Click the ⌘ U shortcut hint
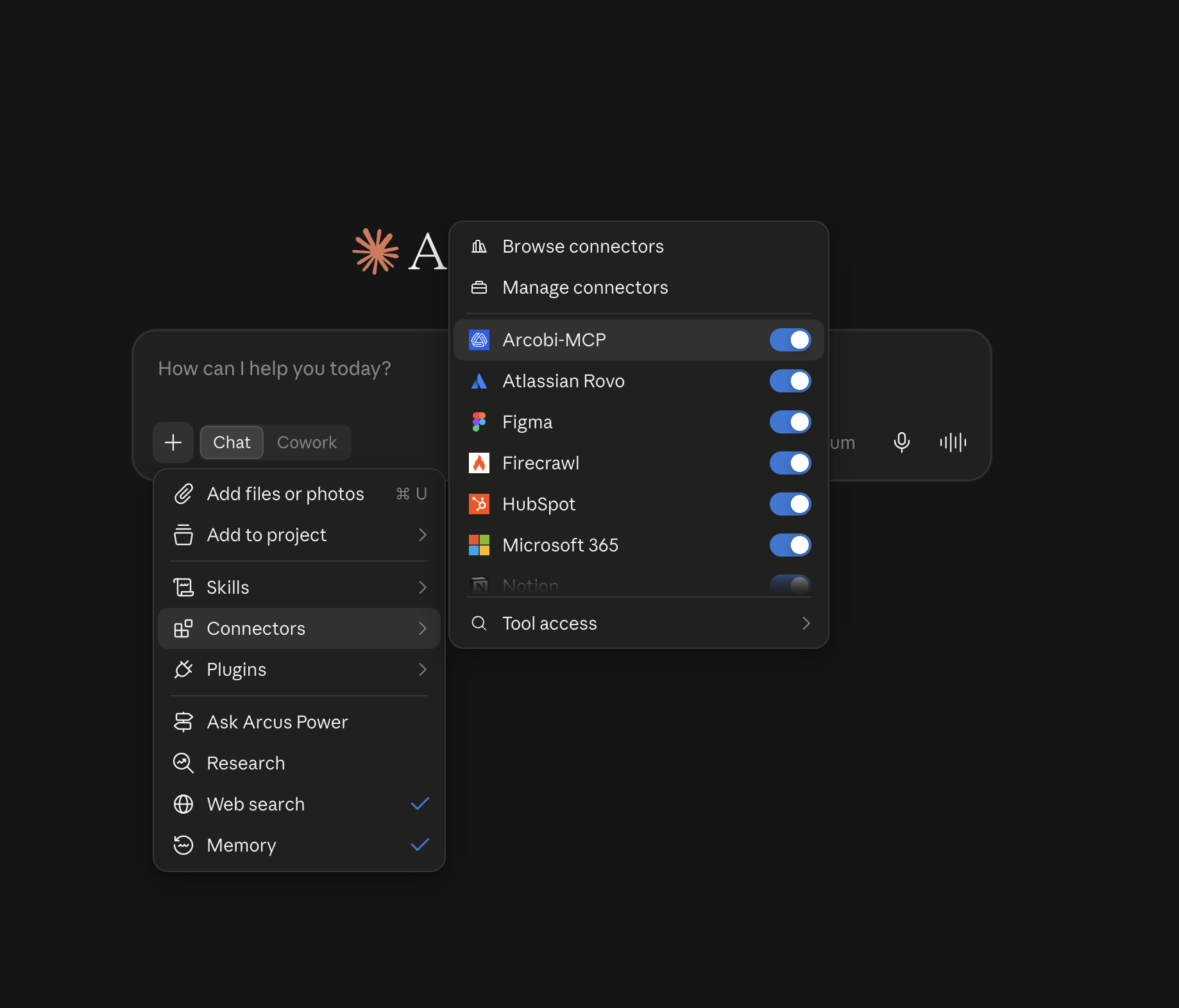This screenshot has width=1179, height=1008. pyautogui.click(x=411, y=494)
